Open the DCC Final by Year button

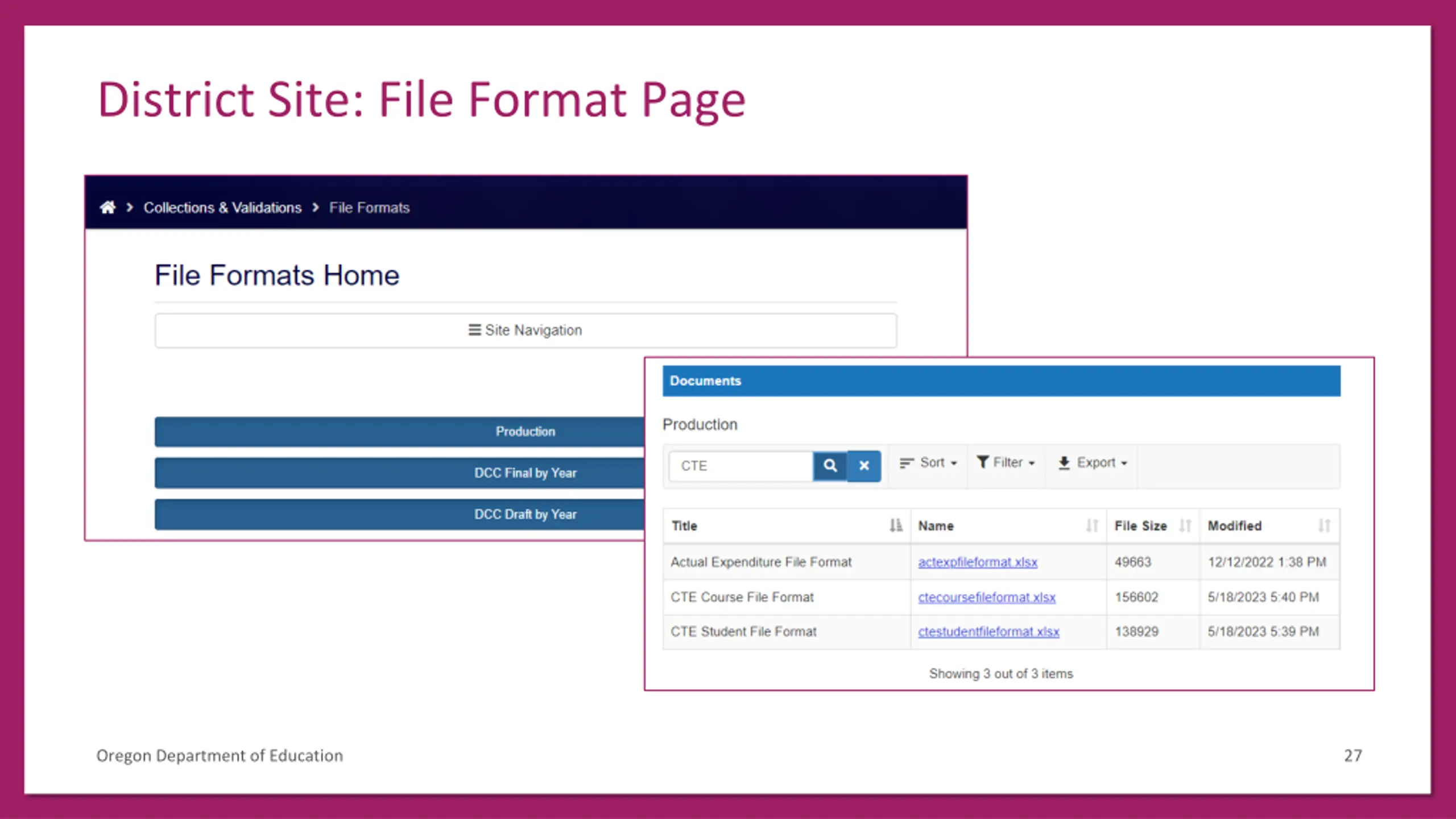400,473
